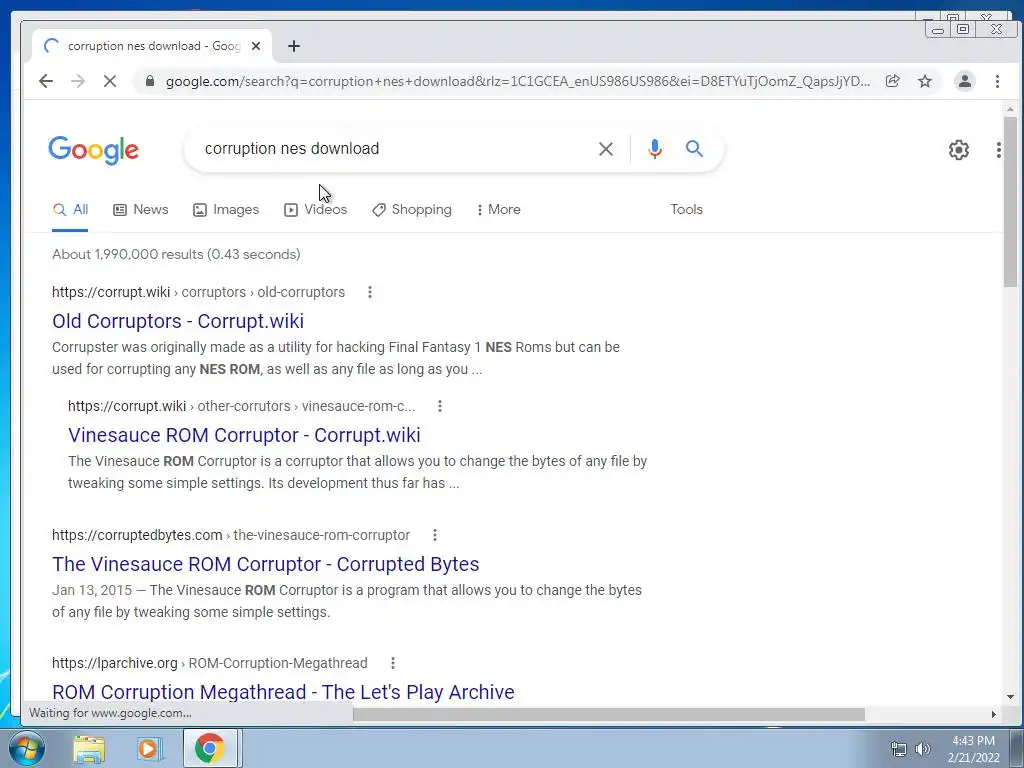
Task: Share this page icon in address bar
Action: point(892,81)
